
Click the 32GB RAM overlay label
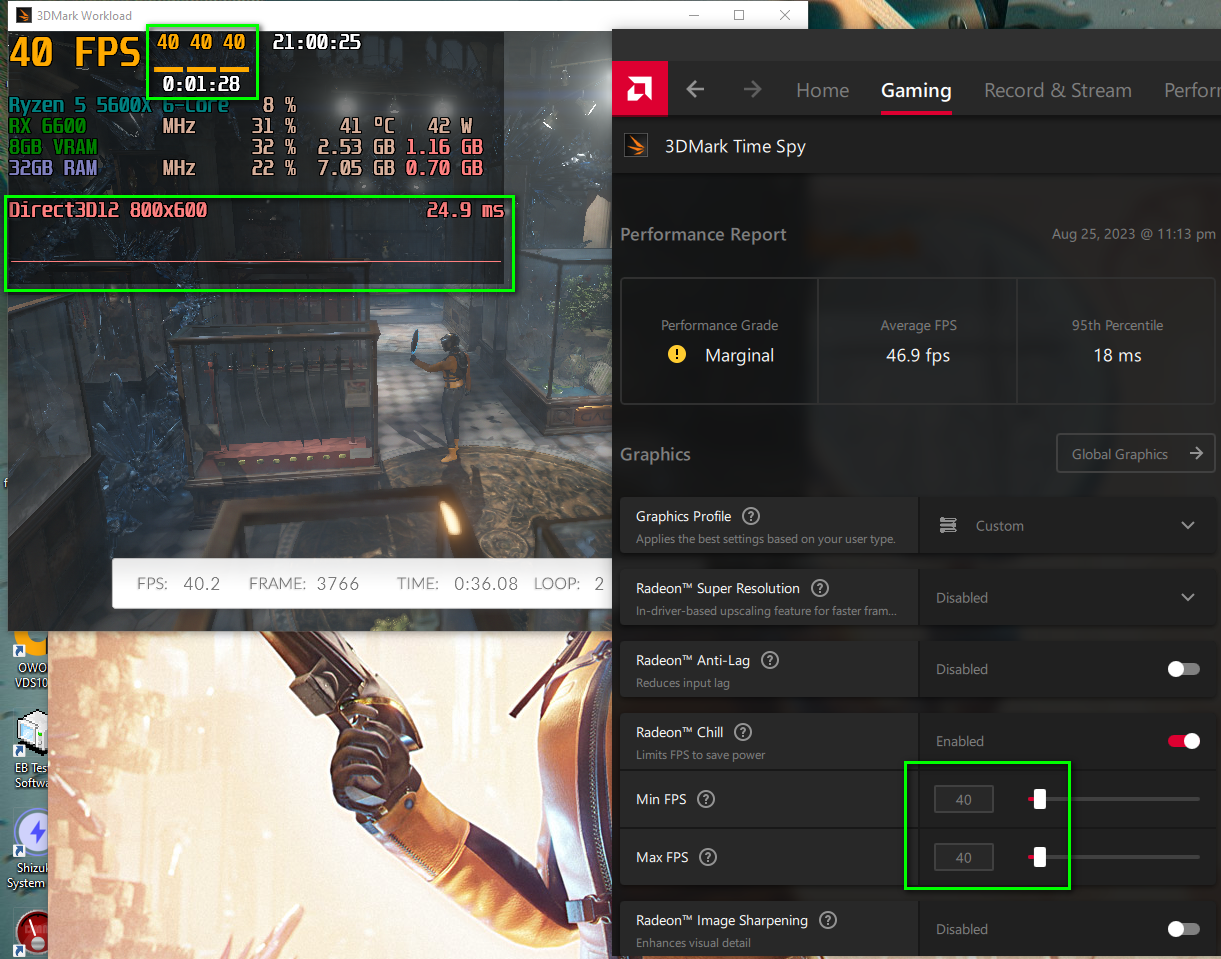click(53, 168)
